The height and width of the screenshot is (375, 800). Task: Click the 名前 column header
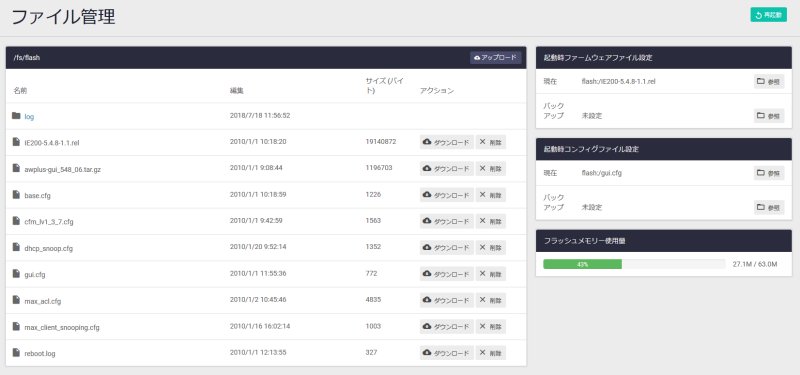pyautogui.click(x=20, y=91)
